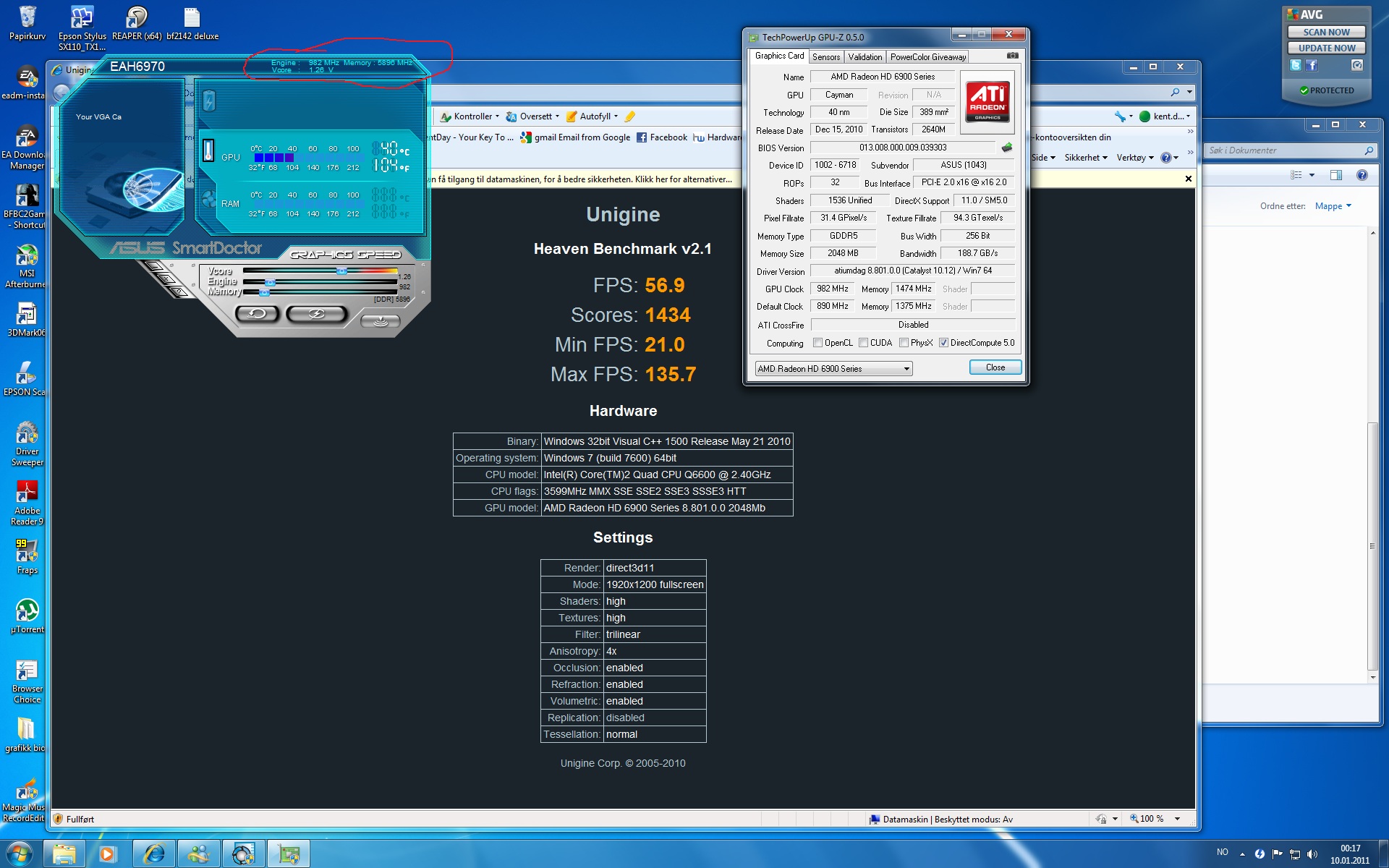The image size is (1389, 868).
Task: Open the Facebook bookmark
Action: pyautogui.click(x=661, y=137)
